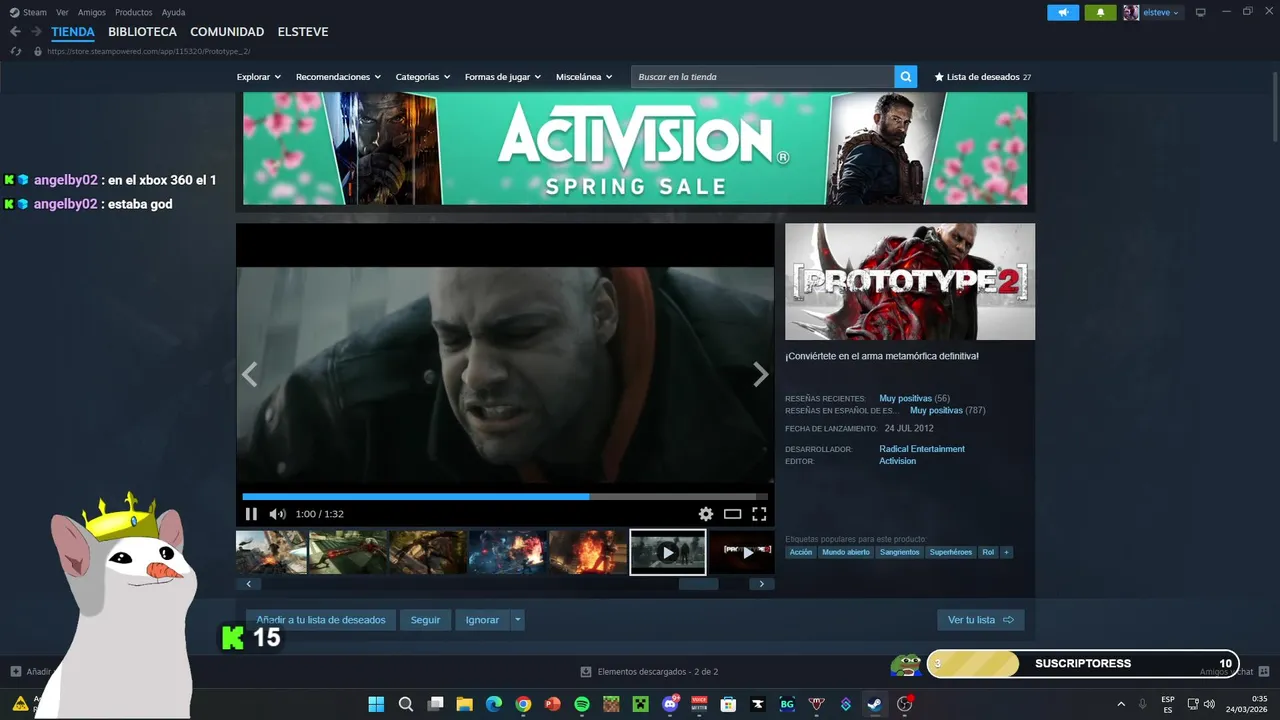Show the previous media with the left arrow
The image size is (1280, 720).
(x=250, y=375)
